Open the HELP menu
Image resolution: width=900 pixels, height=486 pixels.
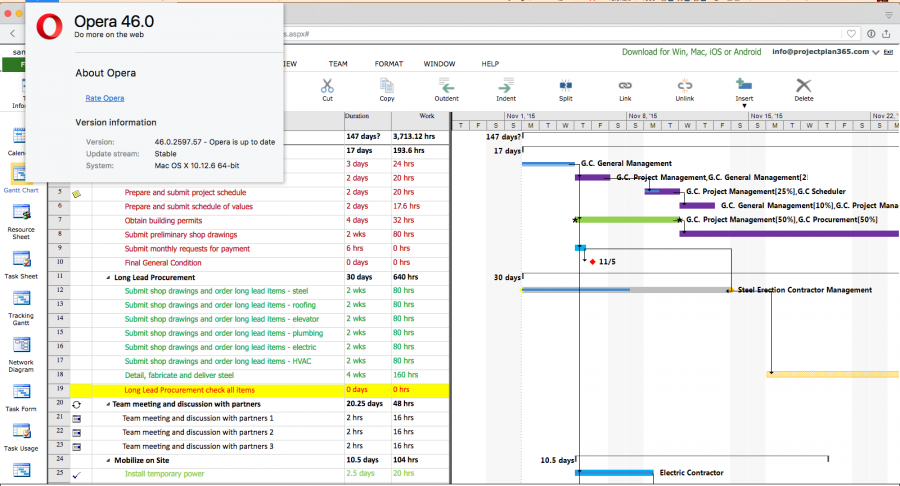pos(490,64)
